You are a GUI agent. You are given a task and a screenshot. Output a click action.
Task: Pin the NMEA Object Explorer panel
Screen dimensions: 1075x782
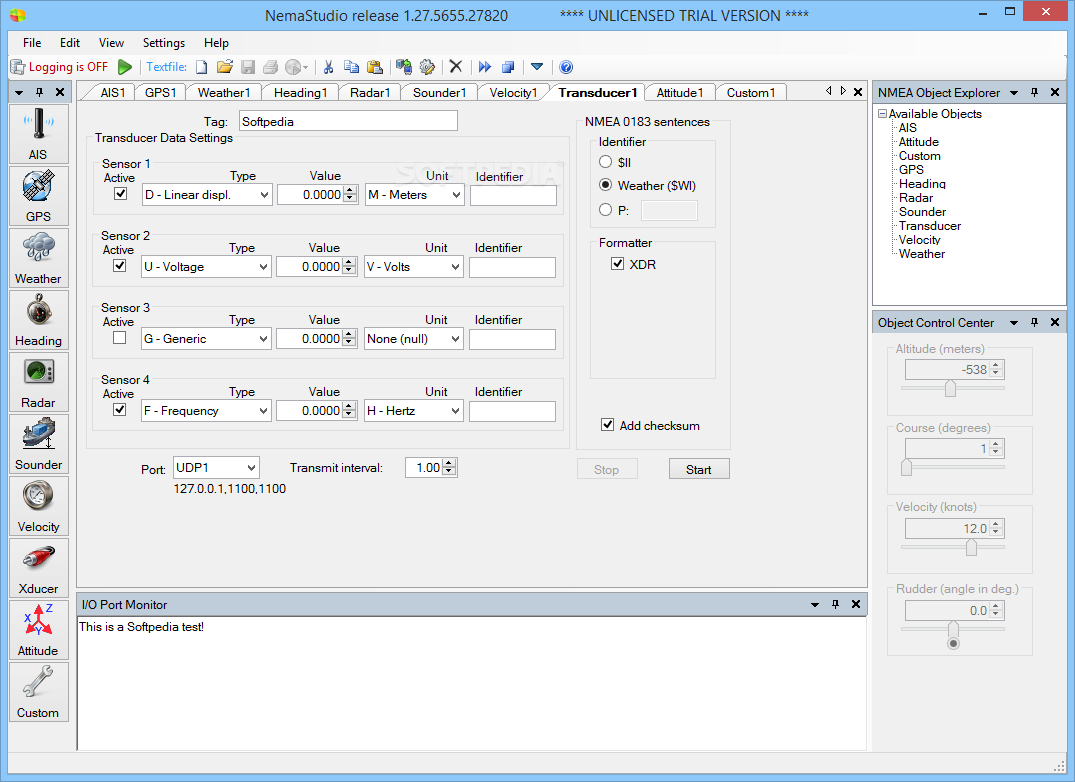point(1035,92)
